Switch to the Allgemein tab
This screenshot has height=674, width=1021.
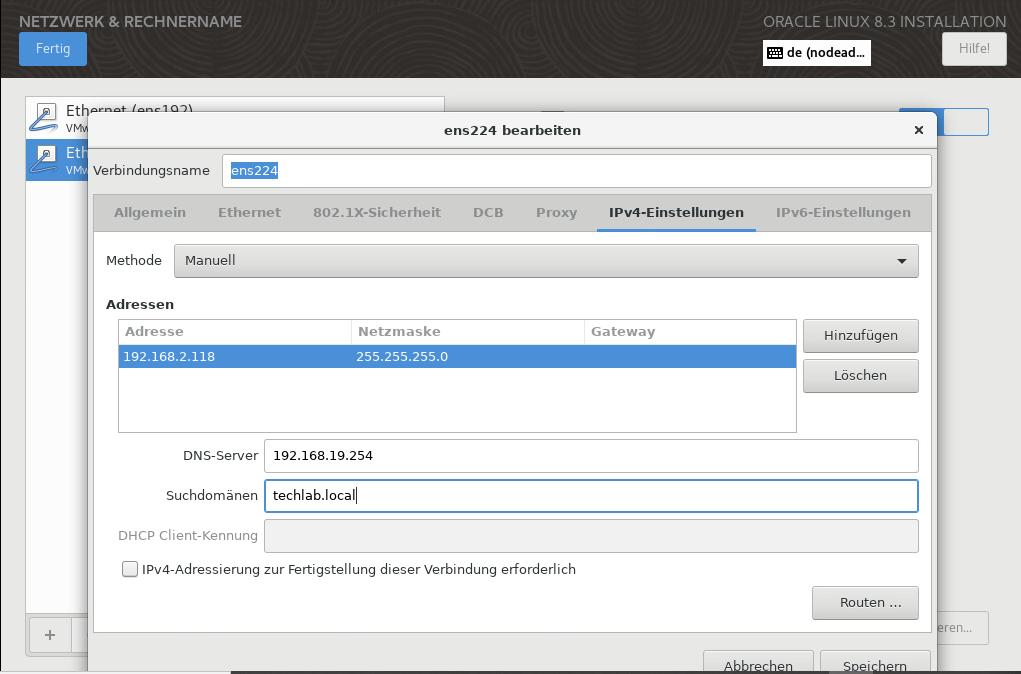150,212
